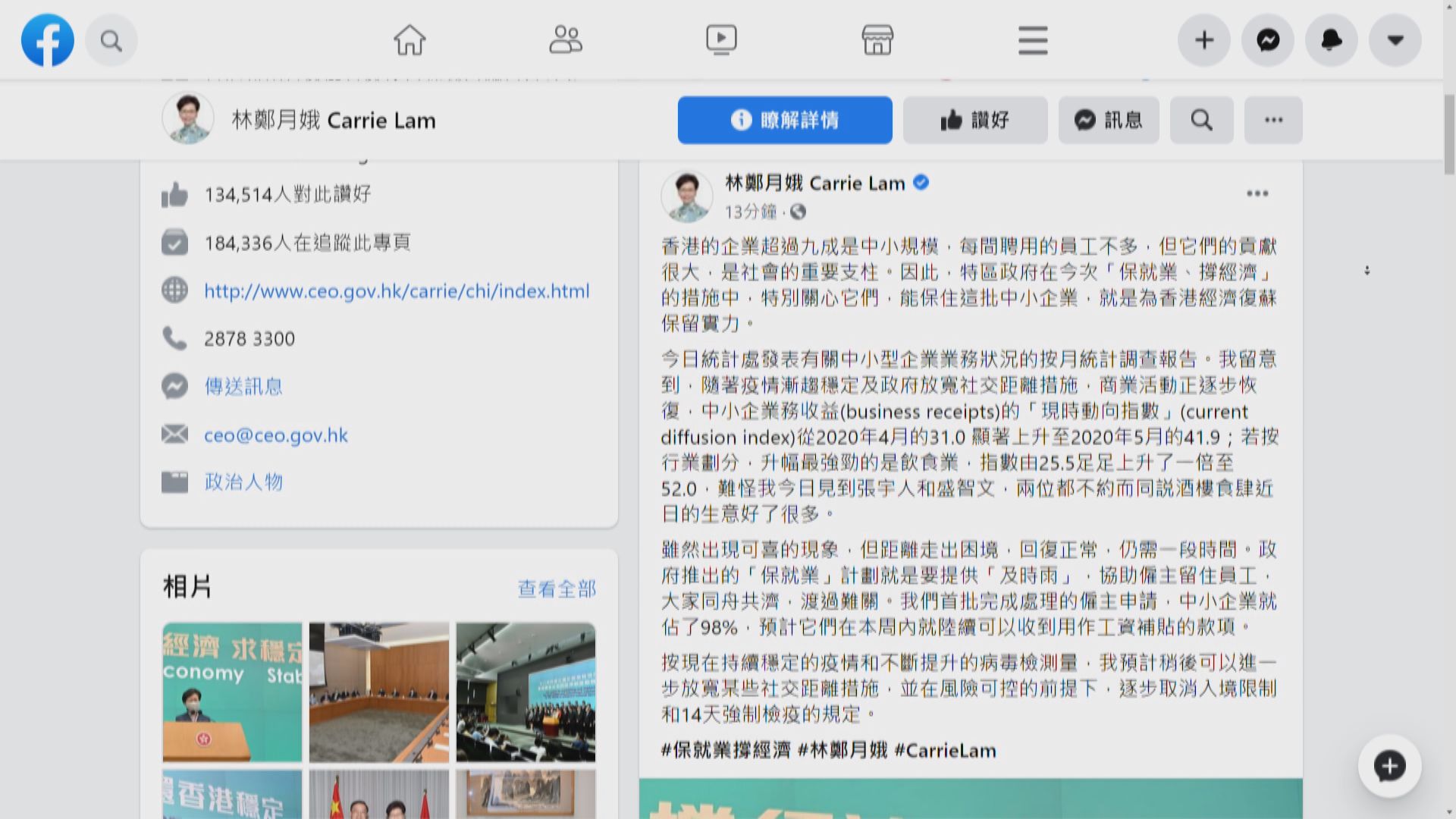Open the notifications bell icon
The width and height of the screenshot is (1456, 819).
coord(1332,40)
